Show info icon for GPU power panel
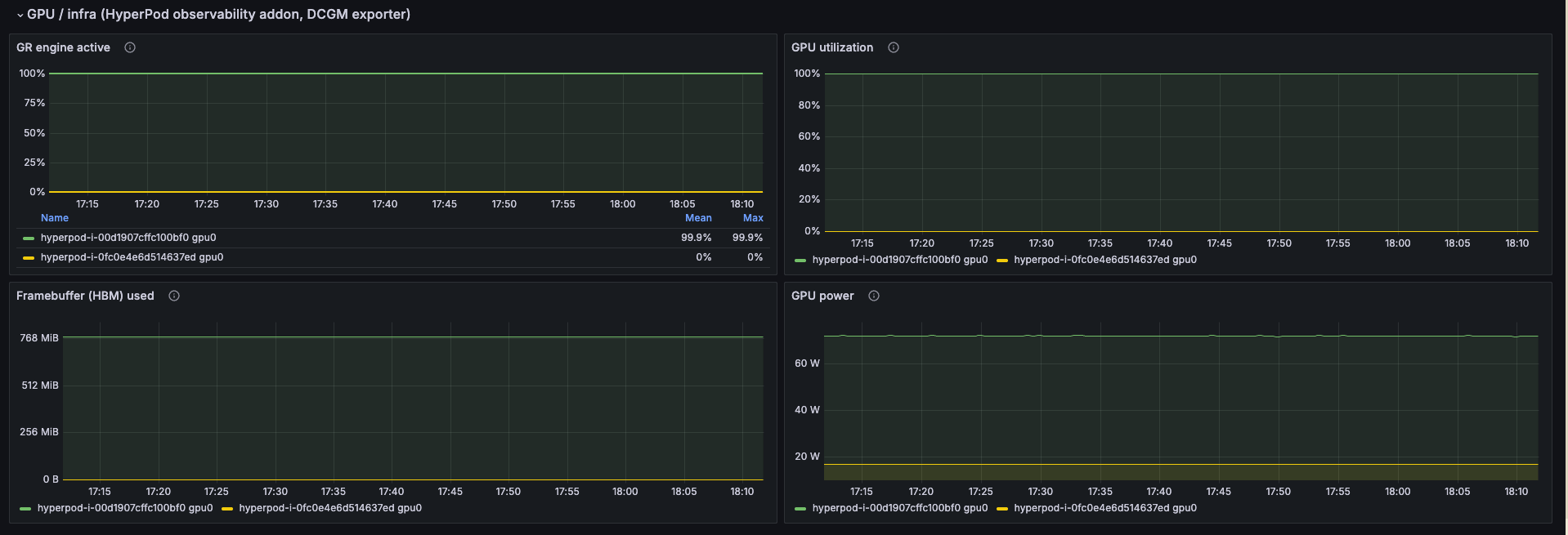The image size is (1568, 535). [874, 296]
